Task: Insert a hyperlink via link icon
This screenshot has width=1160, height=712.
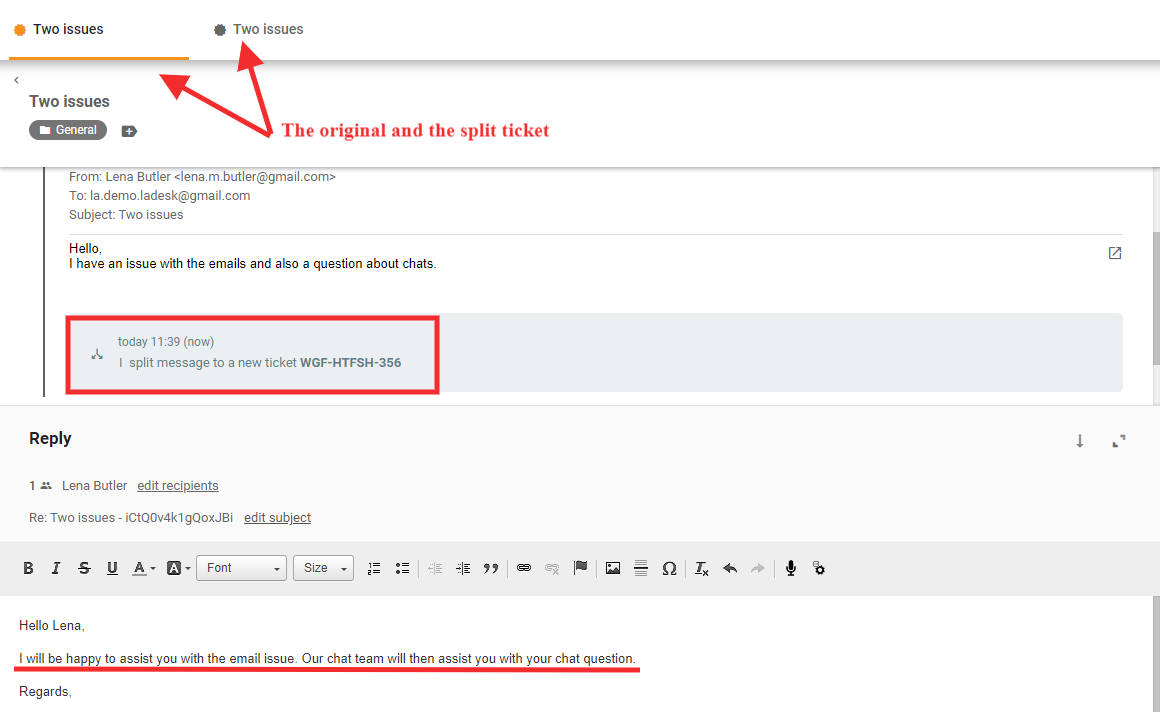Action: tap(523, 568)
